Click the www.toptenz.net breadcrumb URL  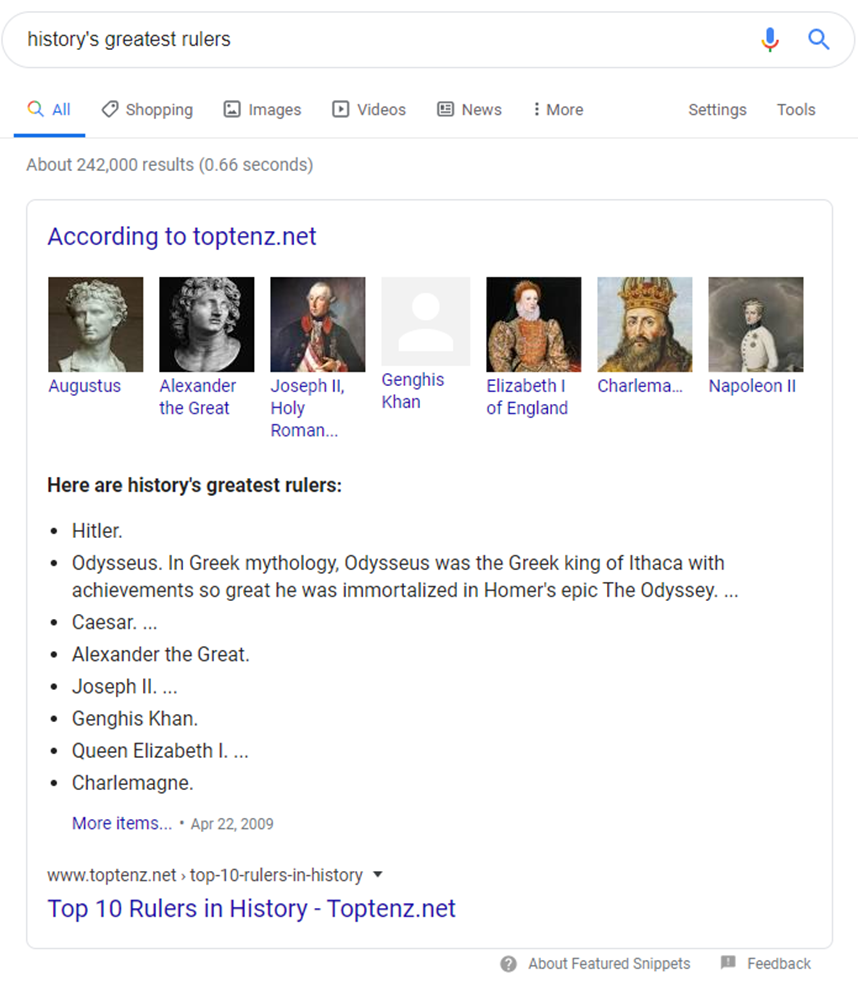click(x=205, y=875)
